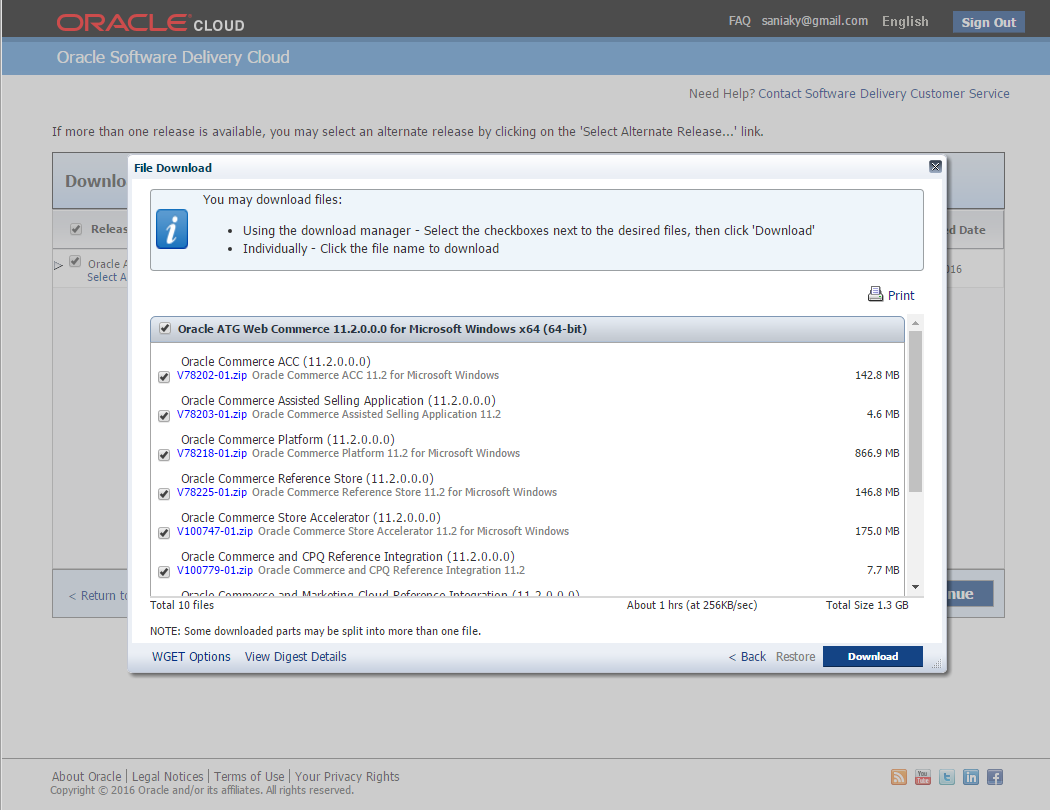Click the file list scroll up arrow

pyautogui.click(x=915, y=323)
